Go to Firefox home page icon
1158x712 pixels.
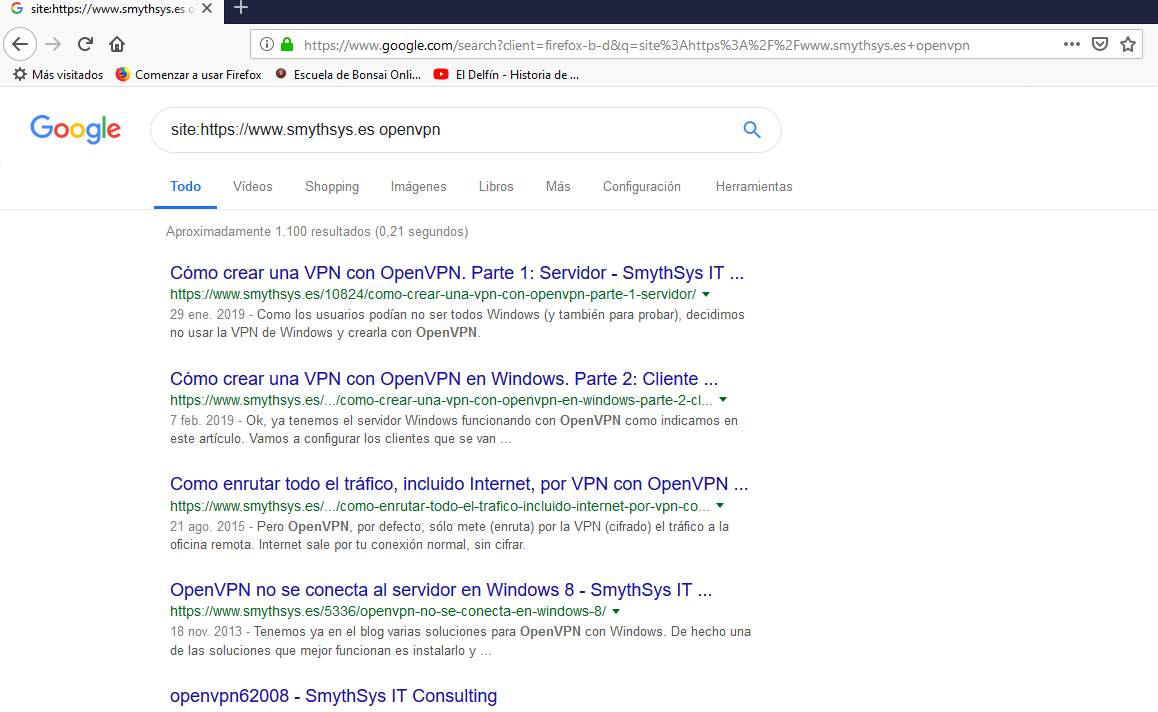(117, 44)
